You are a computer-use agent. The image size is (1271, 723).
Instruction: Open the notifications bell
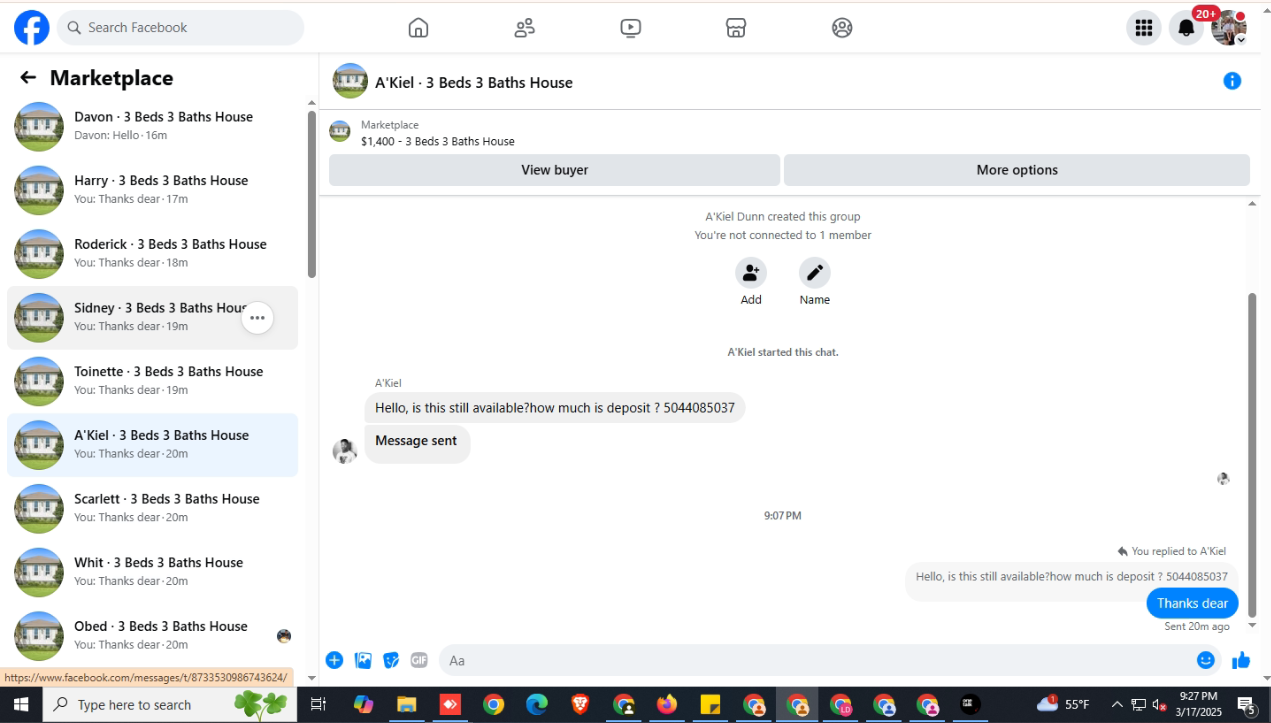[x=1186, y=28]
